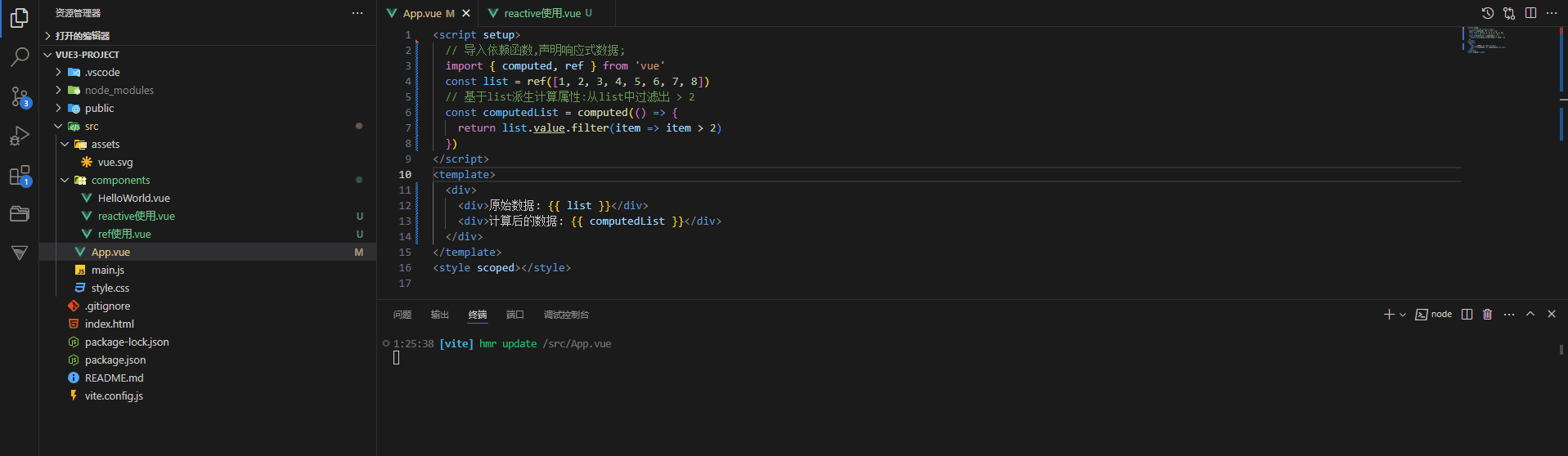Open package-lock.json file
The height and width of the screenshot is (456, 1568).
coord(208,342)
